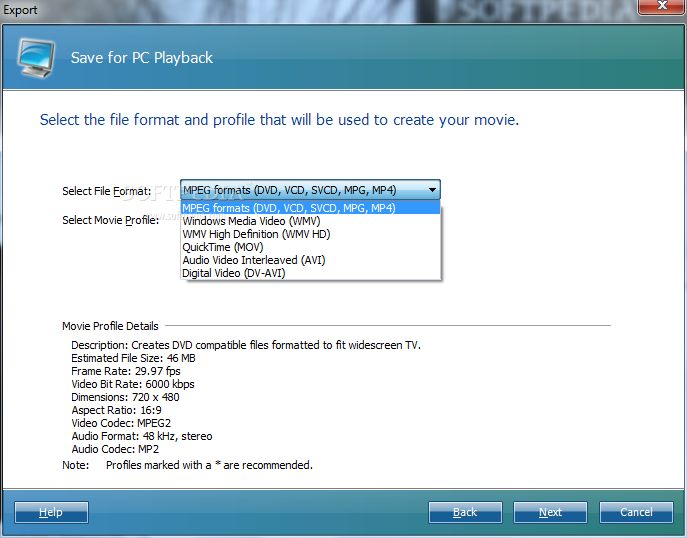Click Dimensions: 720 x 480 line
The image size is (687, 538).
point(125,397)
